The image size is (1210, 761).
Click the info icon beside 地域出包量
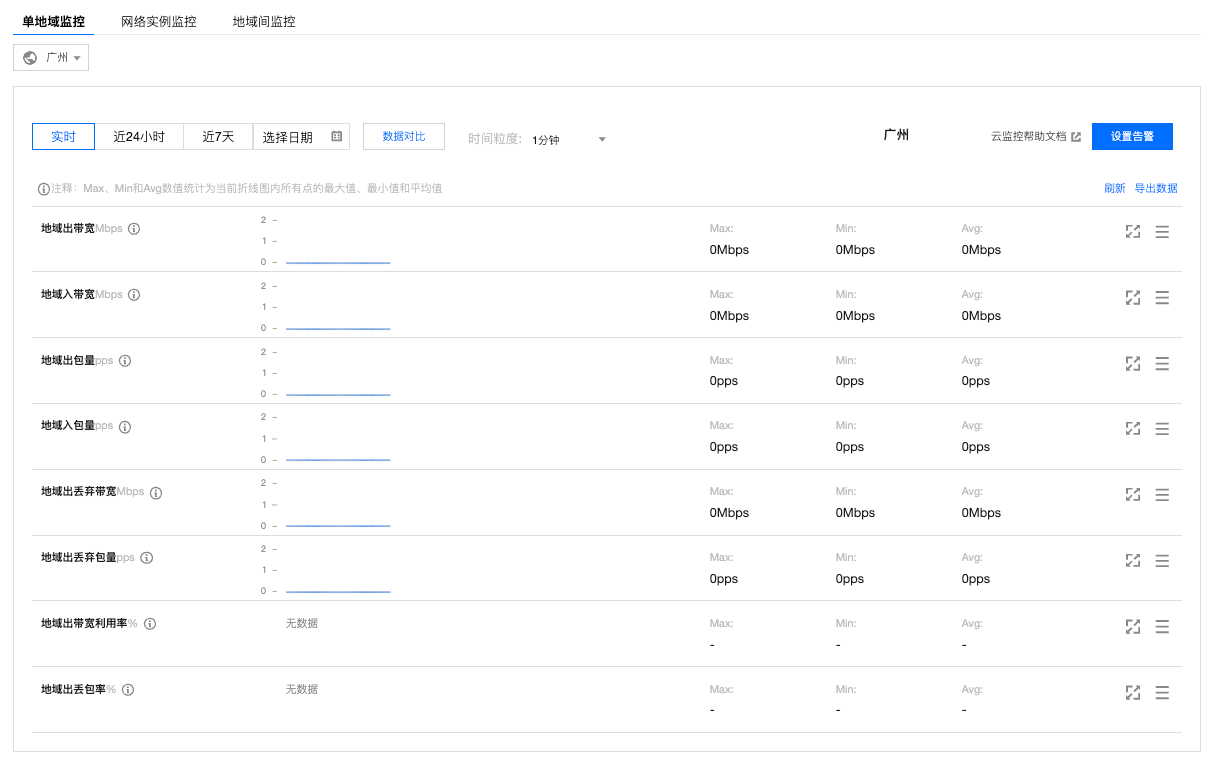125,361
